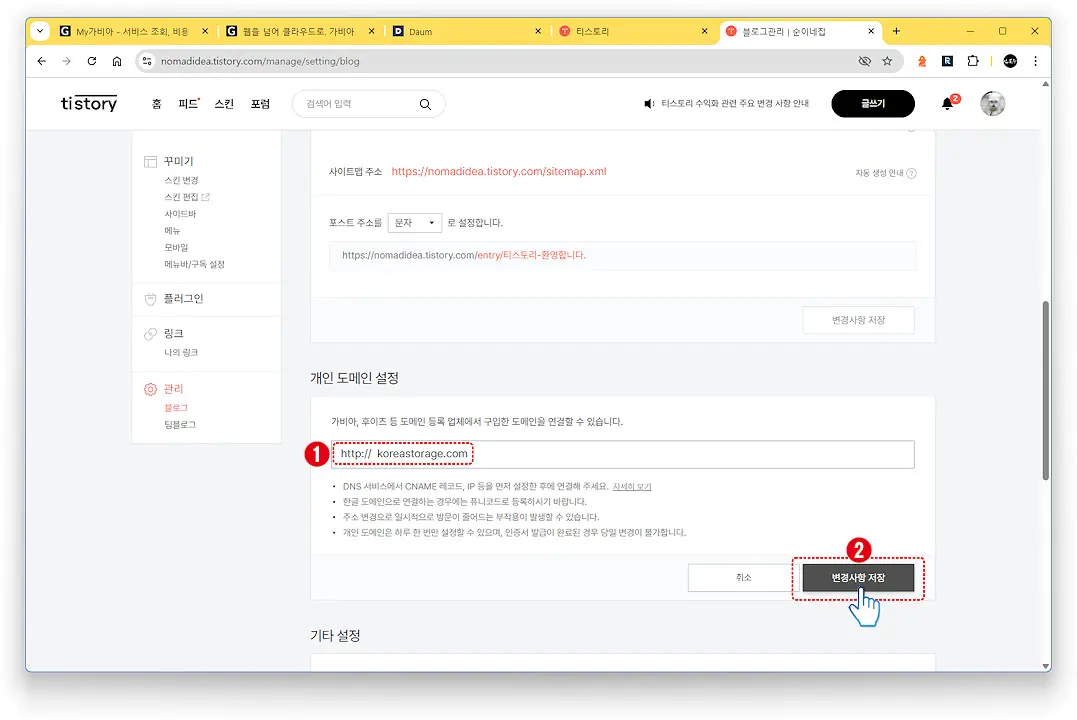
Task: Open the Tistory profile avatar menu
Action: (x=992, y=104)
